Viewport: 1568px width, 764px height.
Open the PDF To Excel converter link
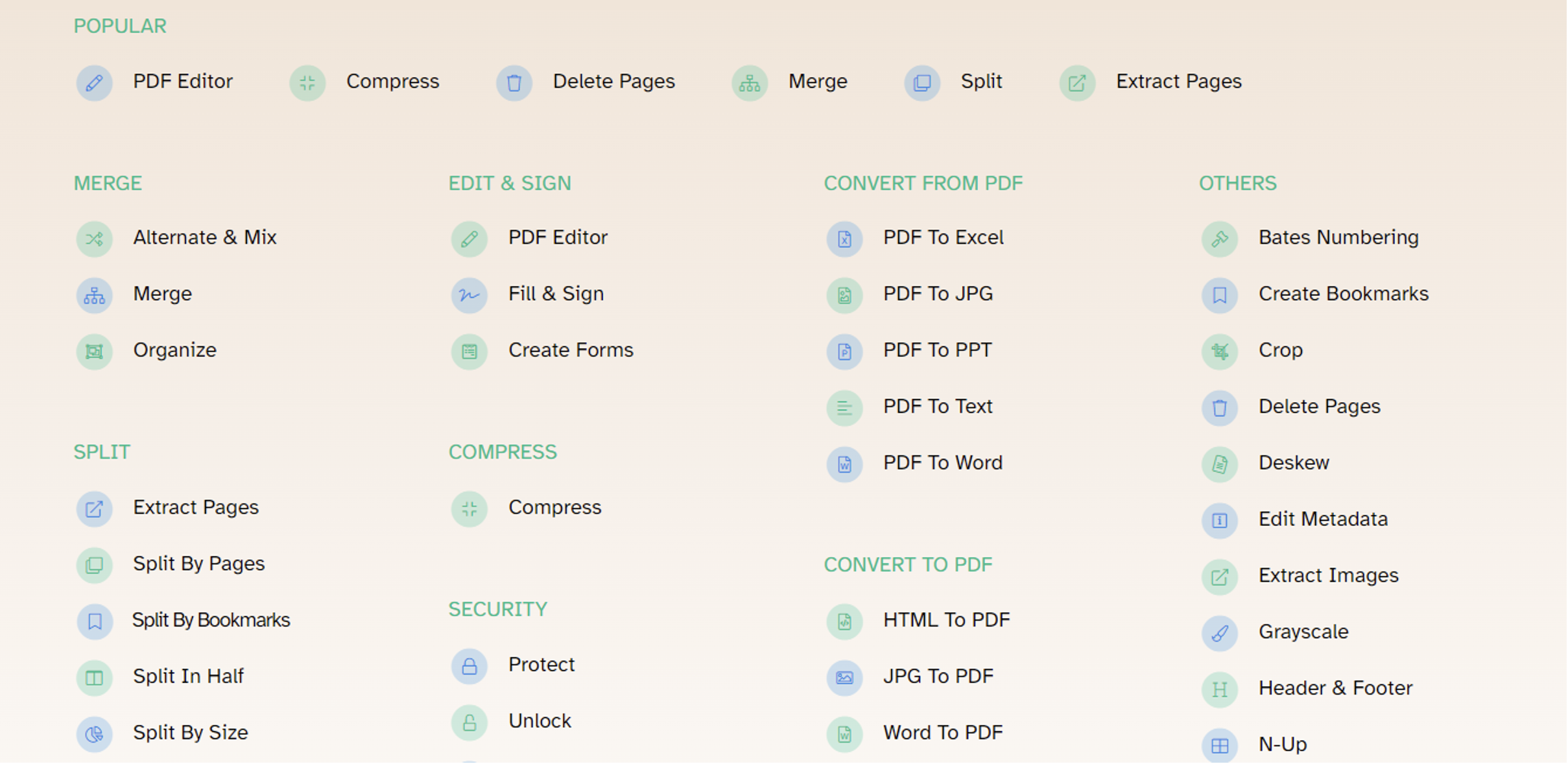[944, 237]
